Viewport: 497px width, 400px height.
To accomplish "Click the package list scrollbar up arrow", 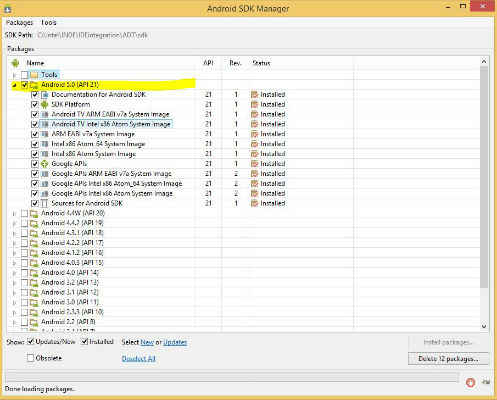I will click(484, 62).
